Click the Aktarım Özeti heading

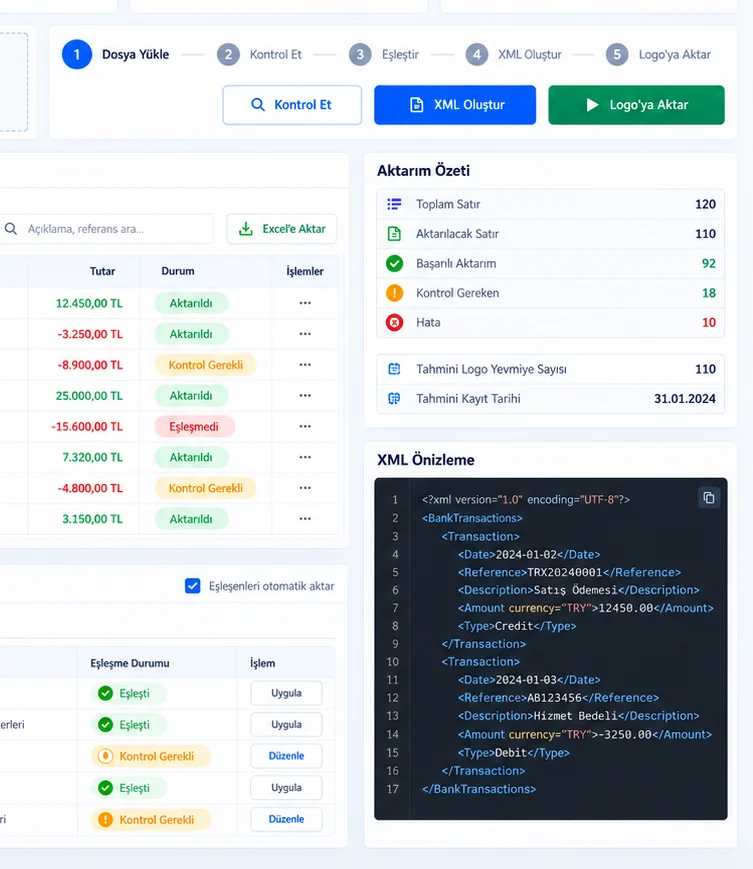[x=423, y=170]
